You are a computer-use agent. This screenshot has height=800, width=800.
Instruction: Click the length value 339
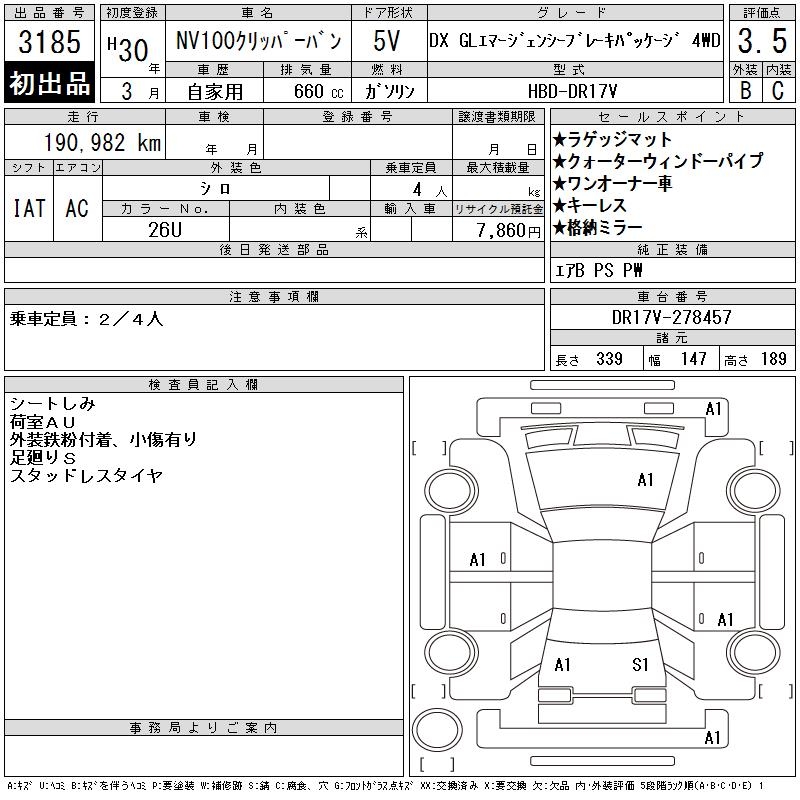click(609, 359)
